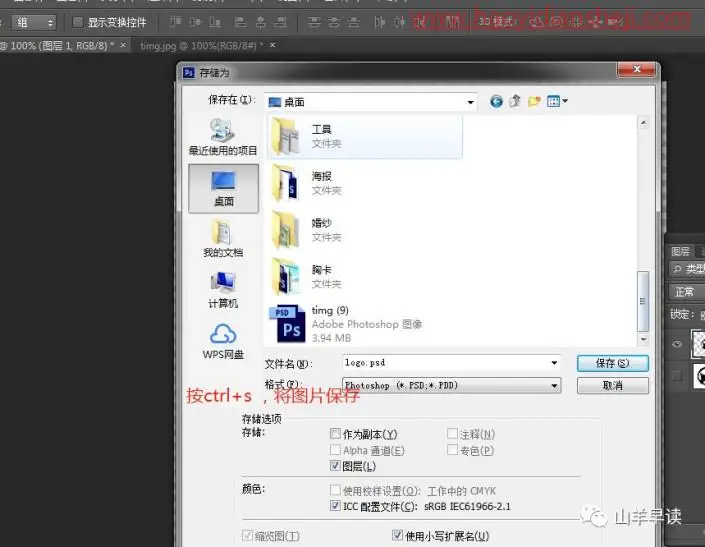Click the auto-align layers icon

[453, 22]
